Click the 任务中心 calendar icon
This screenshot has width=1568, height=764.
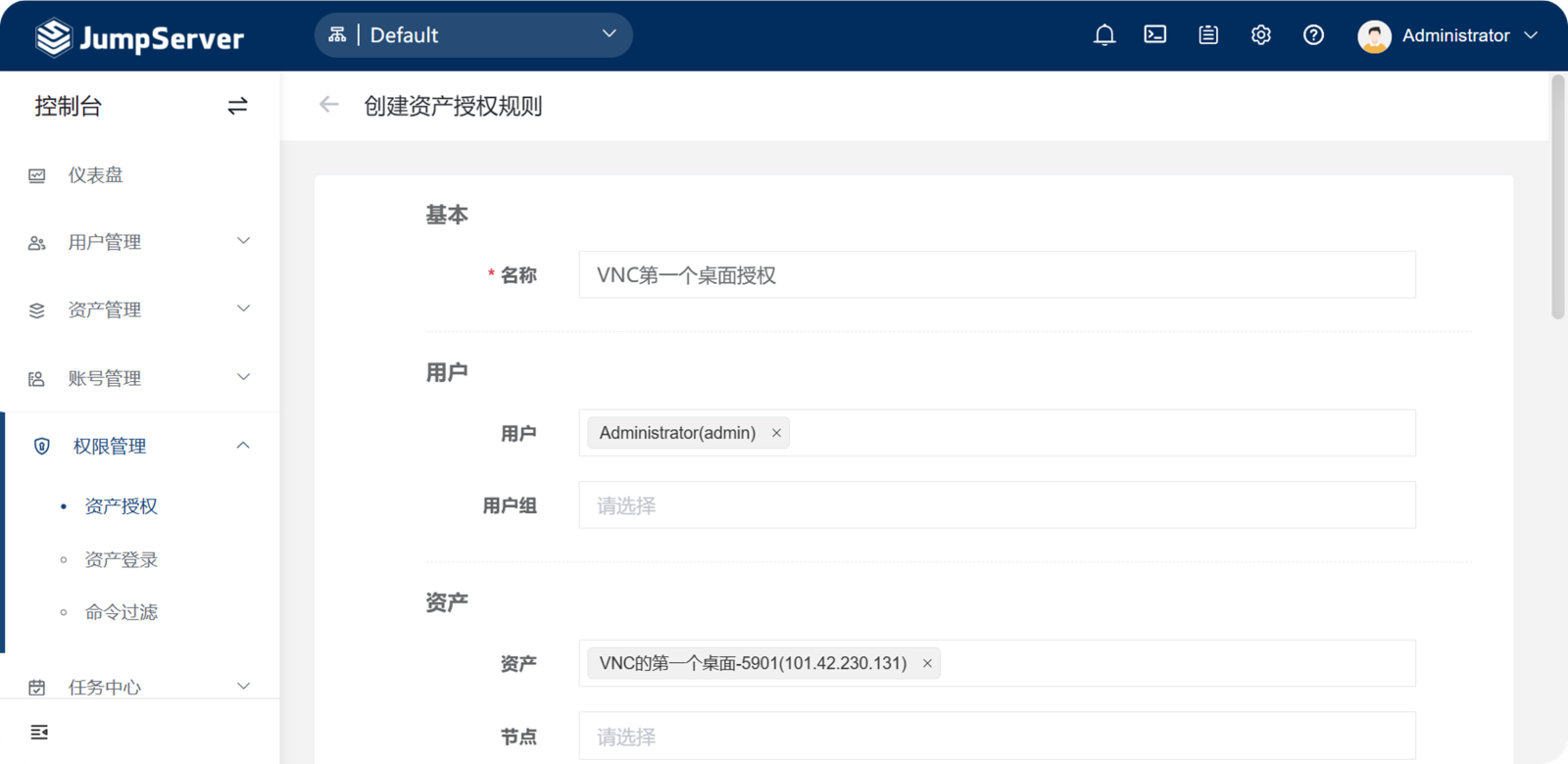click(37, 688)
